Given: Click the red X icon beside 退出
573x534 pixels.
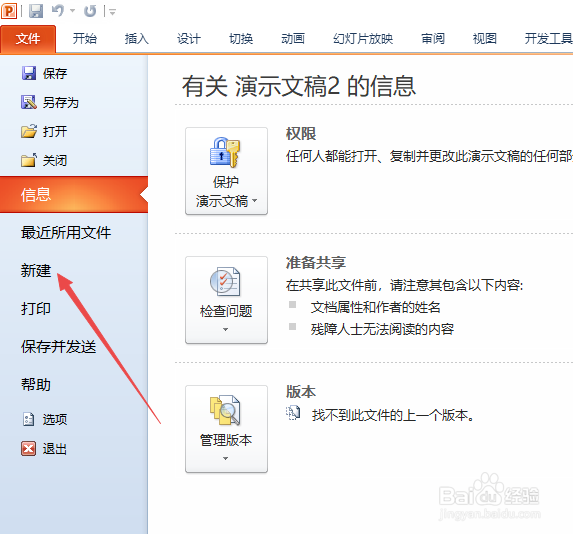Looking at the screenshot, I should (x=29, y=448).
